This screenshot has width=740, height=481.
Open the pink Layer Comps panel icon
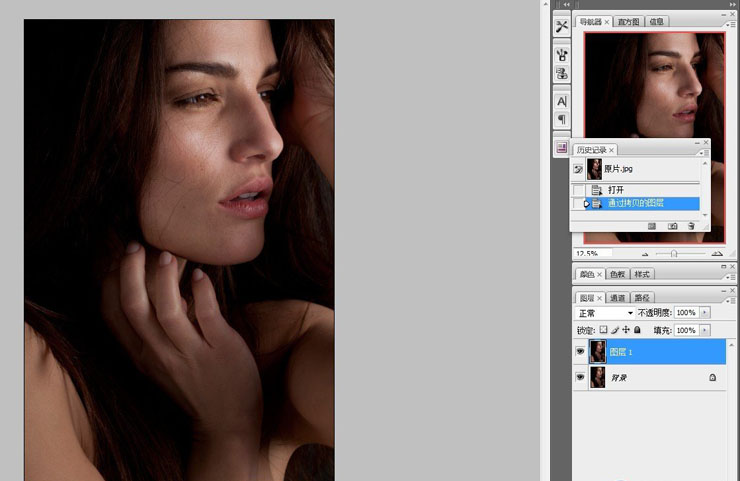pos(562,148)
